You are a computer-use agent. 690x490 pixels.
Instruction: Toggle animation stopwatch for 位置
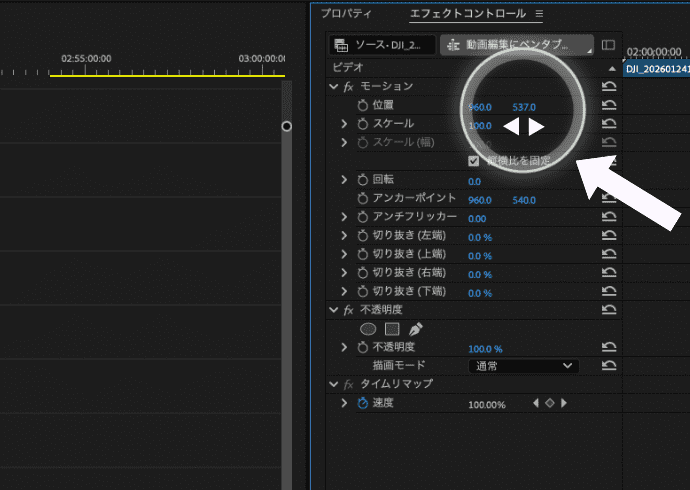click(x=362, y=106)
